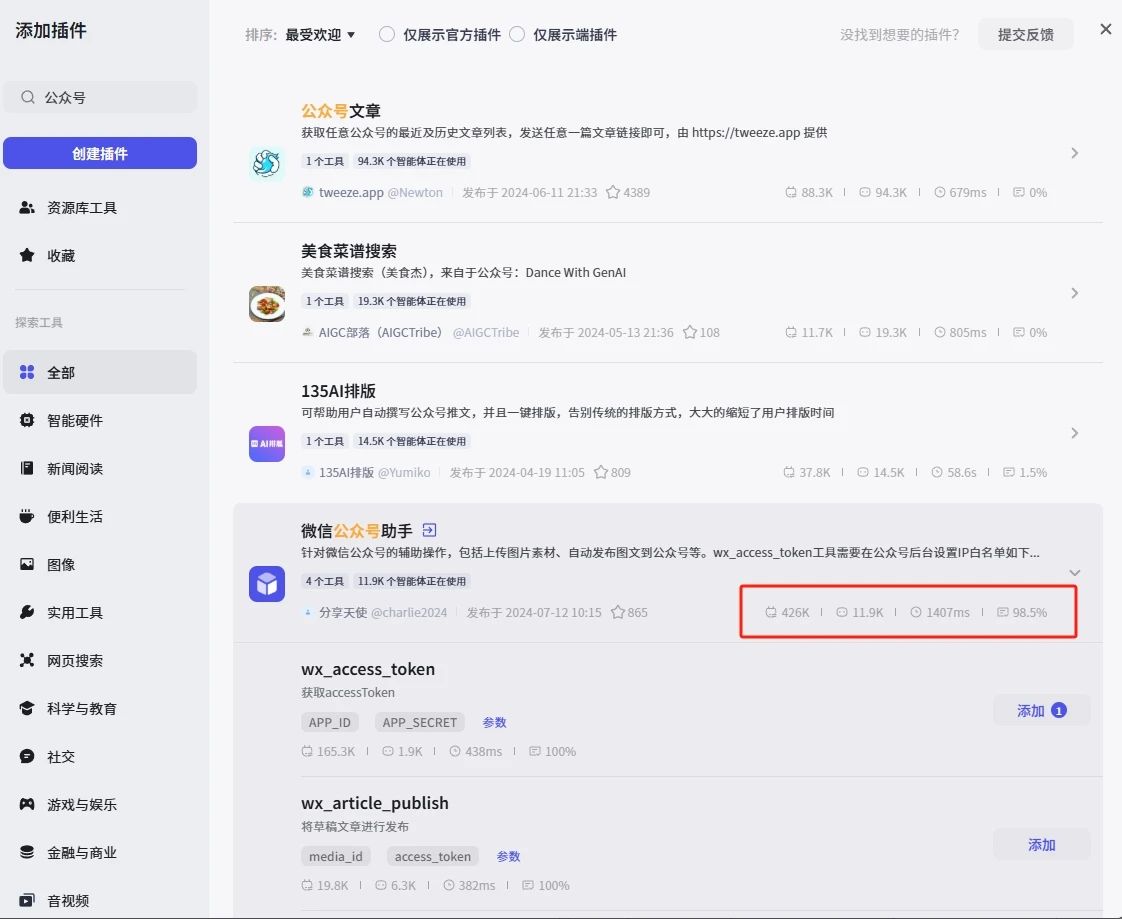
Task: Add the wx_access_token tool
Action: 1042,711
